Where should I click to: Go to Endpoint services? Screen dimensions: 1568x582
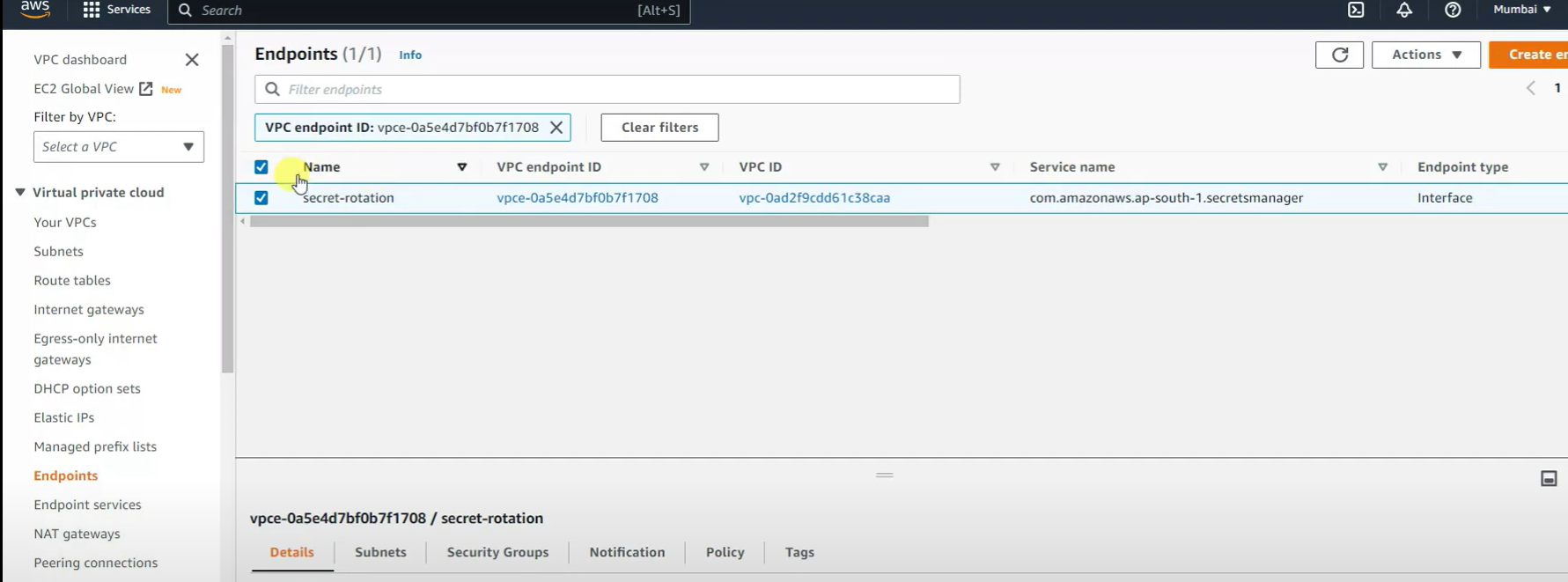[x=87, y=505]
